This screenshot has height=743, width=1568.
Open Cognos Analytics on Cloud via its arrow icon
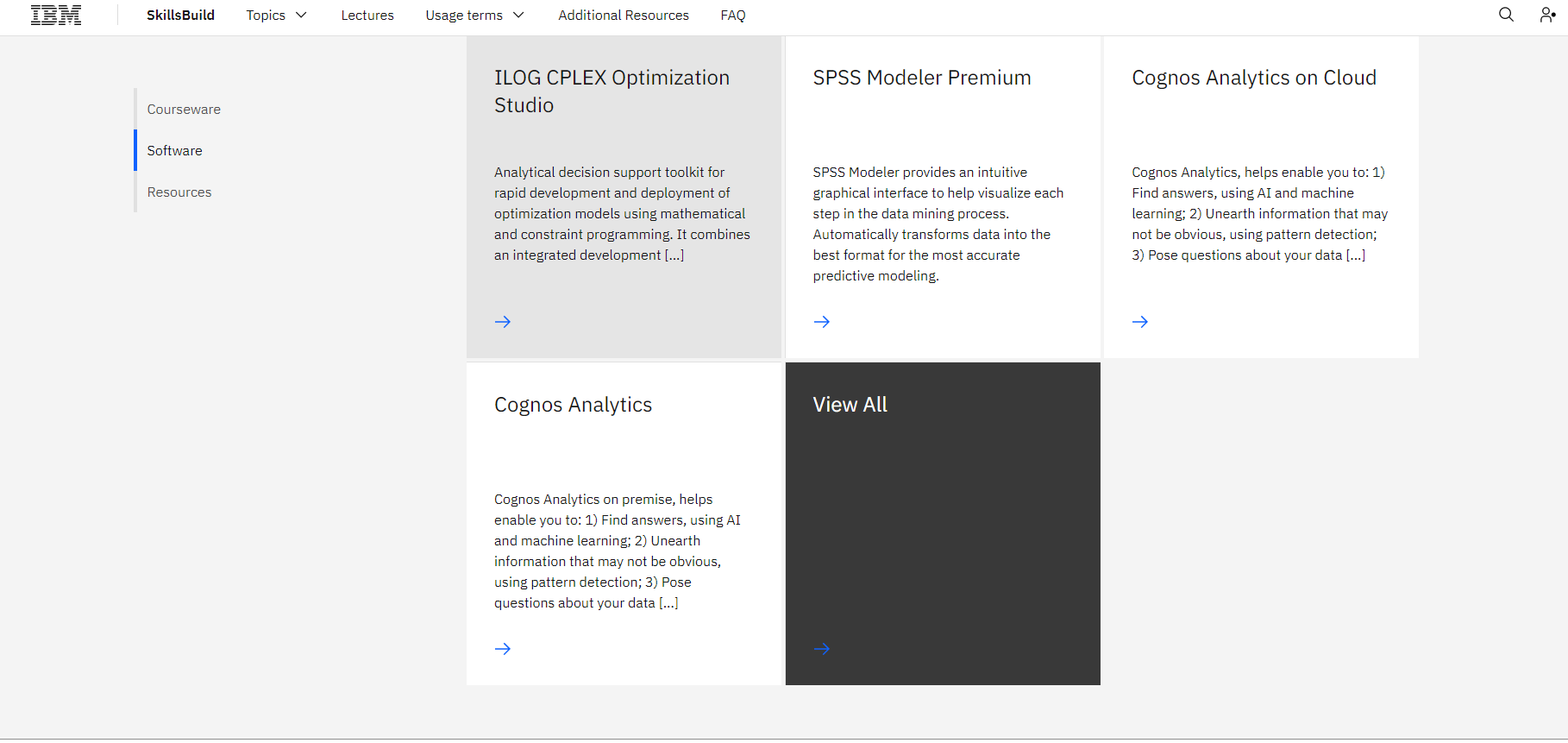click(x=1139, y=321)
